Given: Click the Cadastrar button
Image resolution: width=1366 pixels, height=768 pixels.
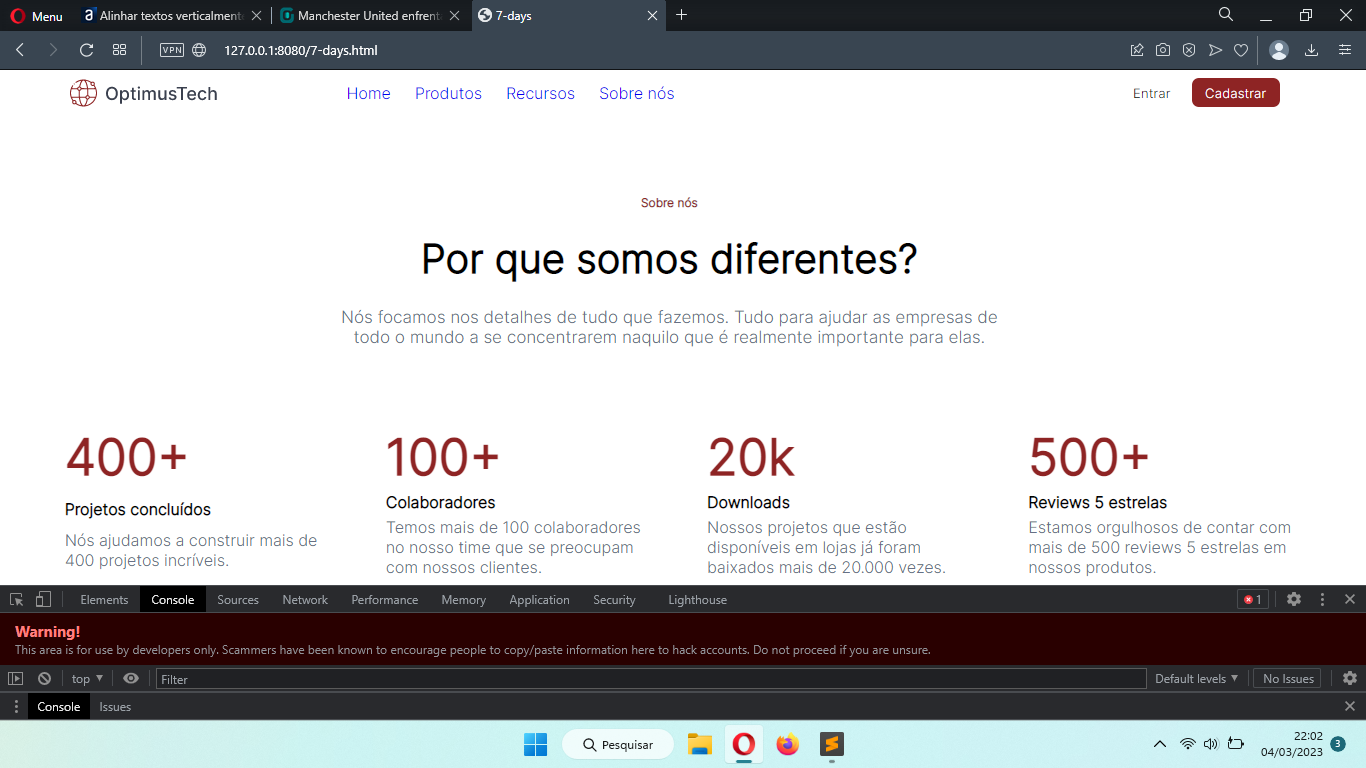Looking at the screenshot, I should (x=1236, y=93).
